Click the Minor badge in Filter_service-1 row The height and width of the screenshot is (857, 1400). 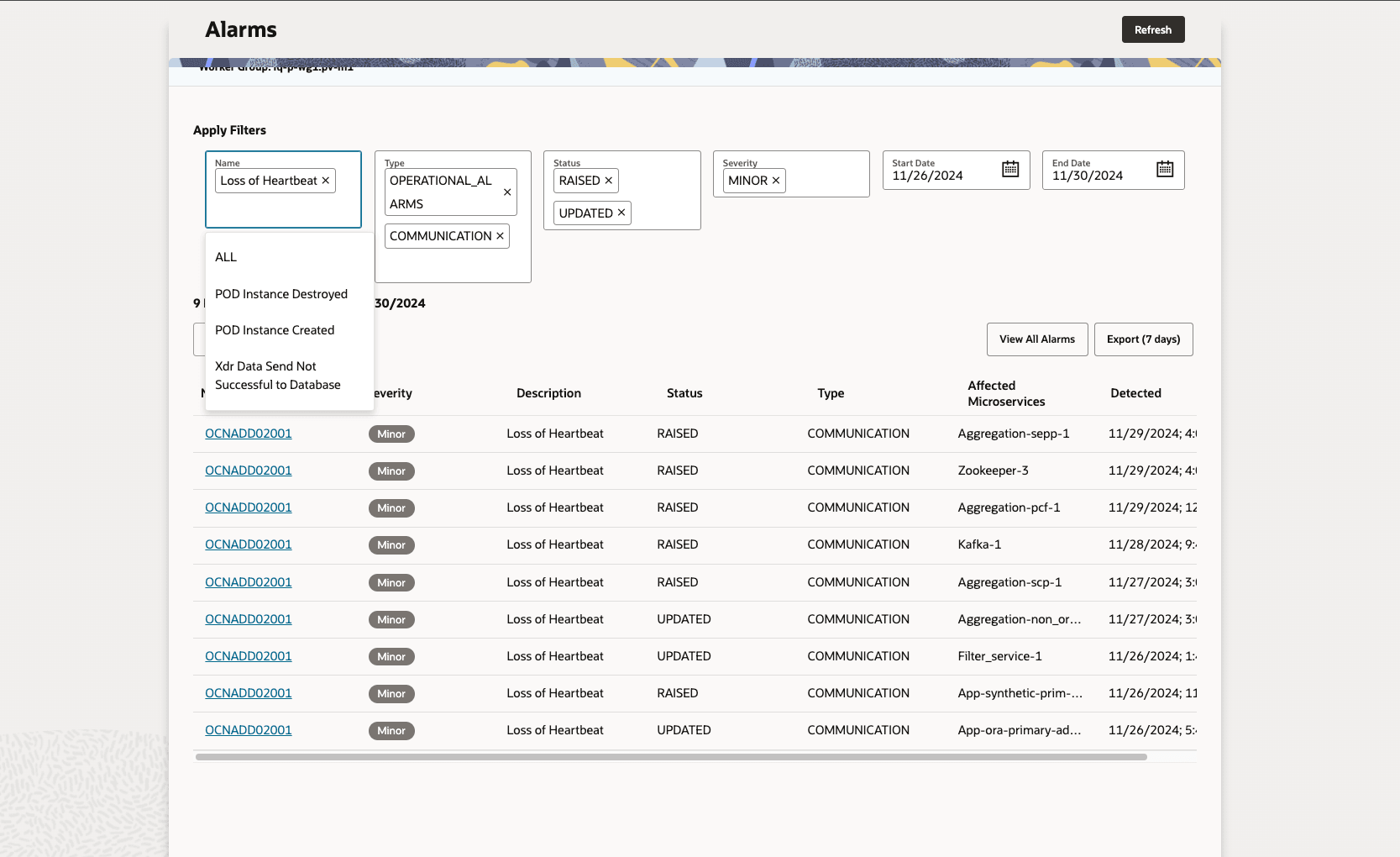(x=391, y=657)
